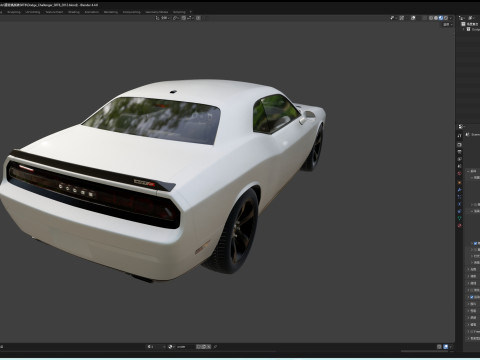Image resolution: width=480 pixels, height=360 pixels.
Task: Open the Material properties tab
Action: click(x=460, y=226)
